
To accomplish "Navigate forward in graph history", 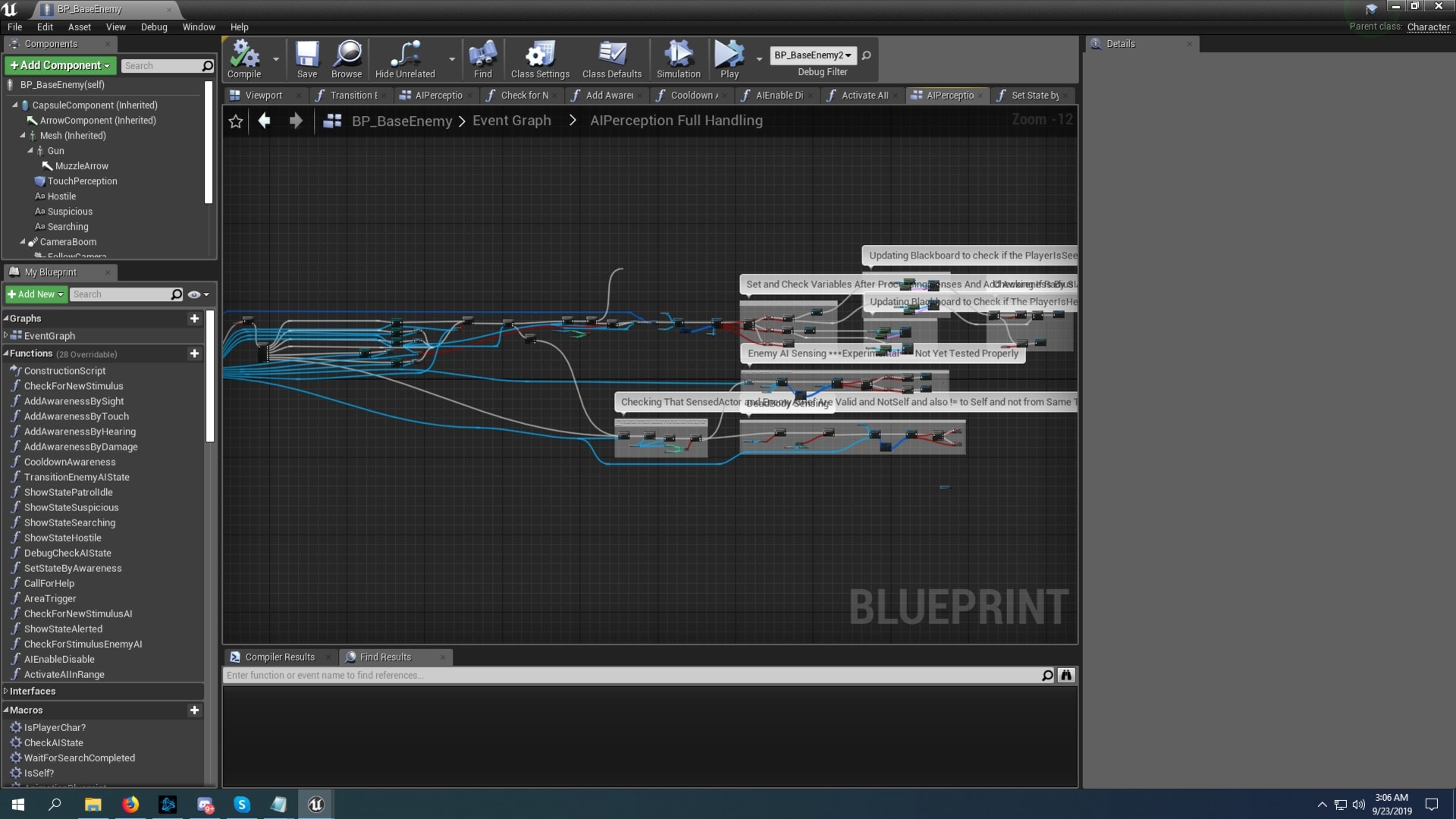I will click(x=296, y=121).
